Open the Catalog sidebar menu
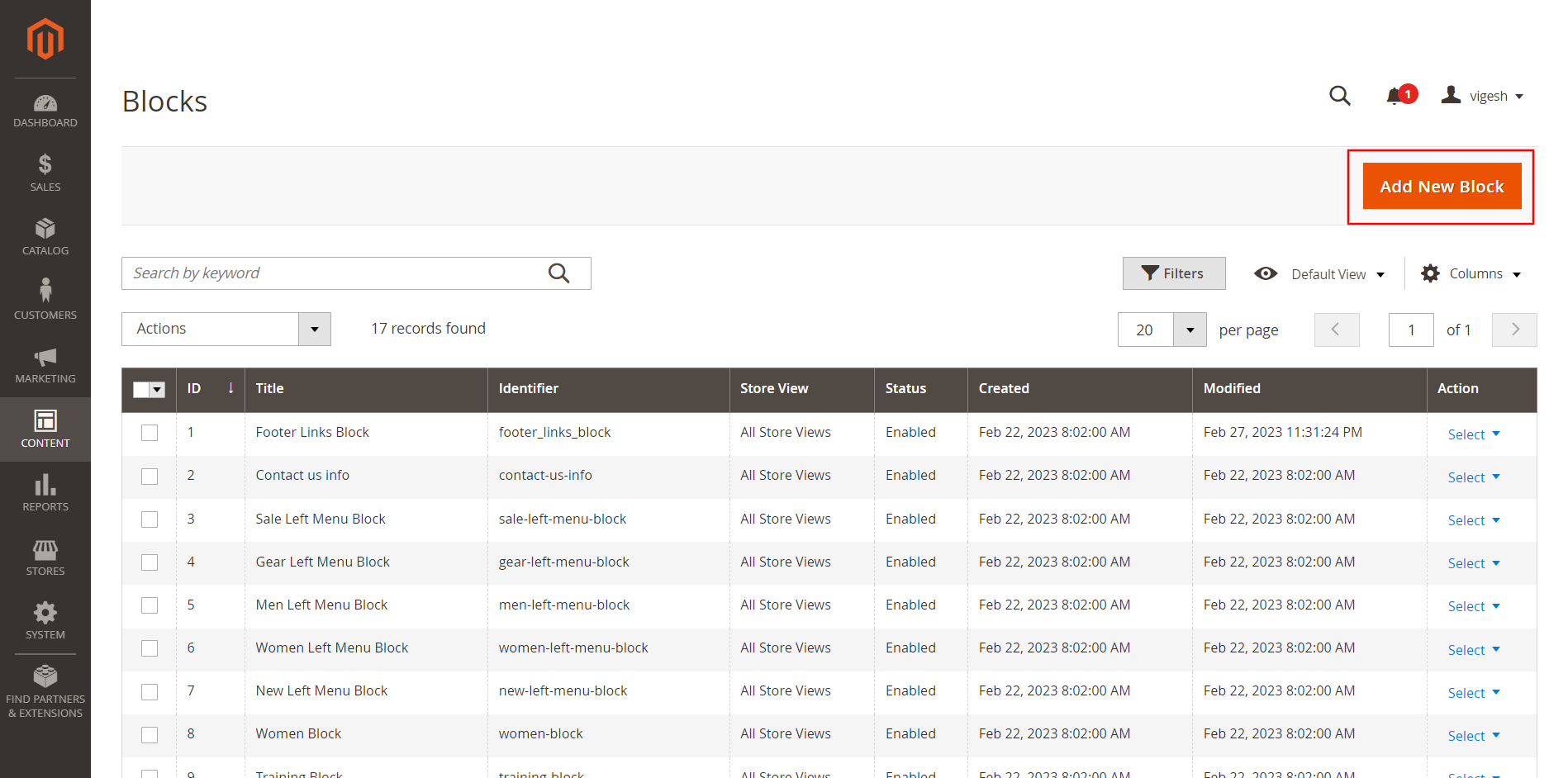The image size is (1568, 778). pyautogui.click(x=45, y=238)
